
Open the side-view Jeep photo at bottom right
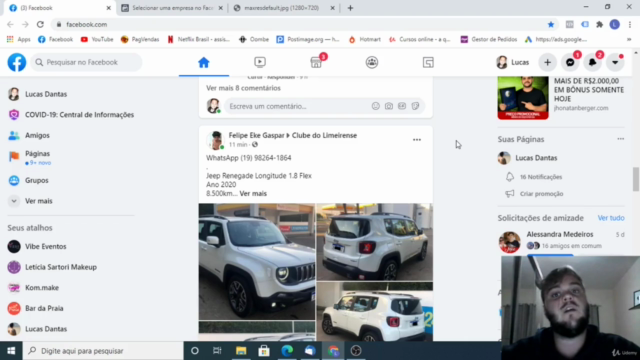click(375, 311)
